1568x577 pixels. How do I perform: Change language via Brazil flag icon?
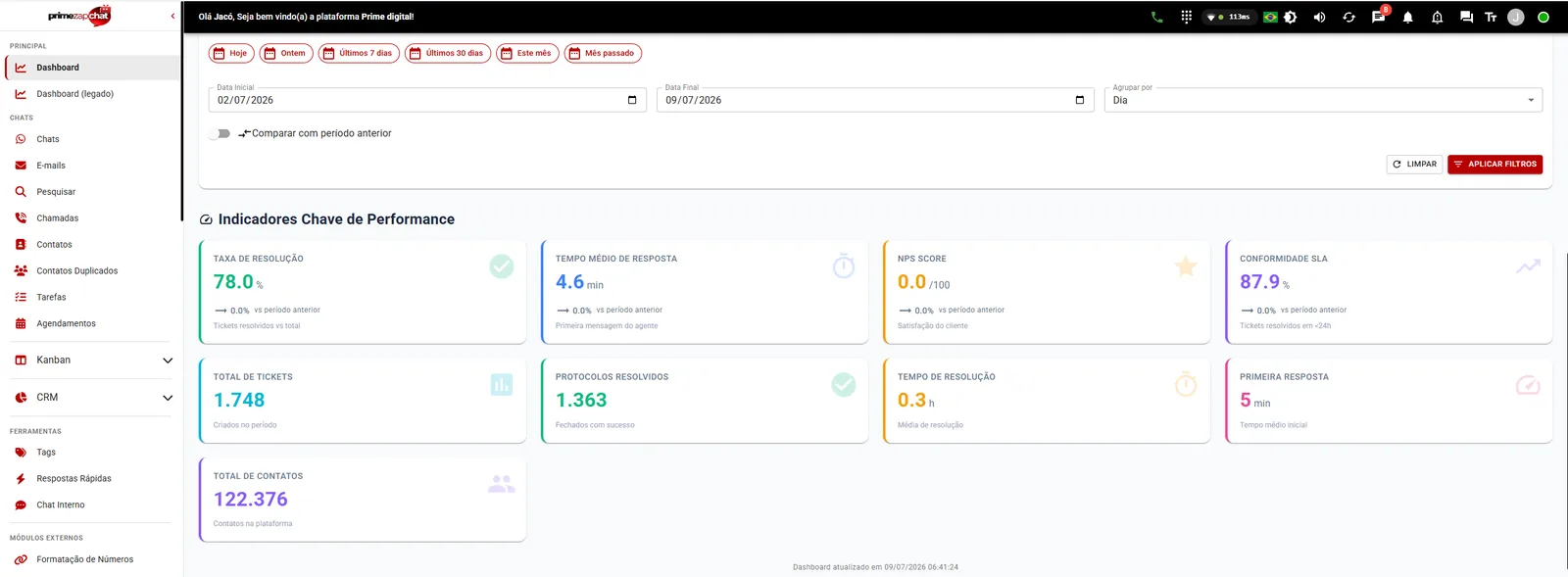1270,17
